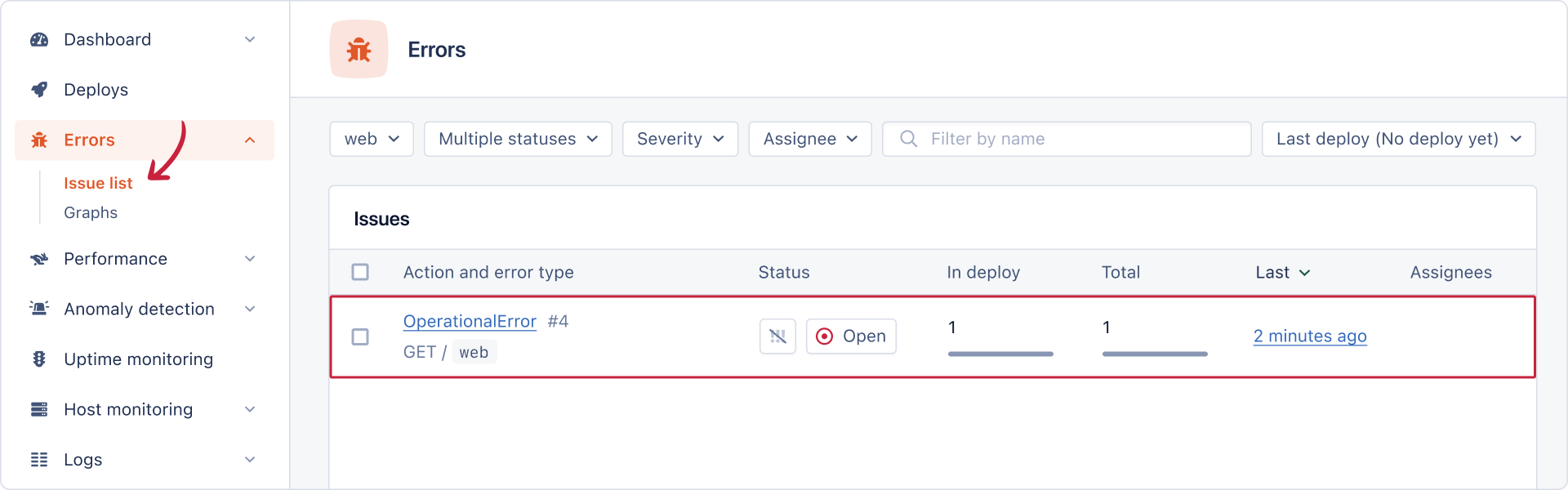Click the Deploys rocket icon
Viewport: 1568px width, 490px height.
click(39, 90)
